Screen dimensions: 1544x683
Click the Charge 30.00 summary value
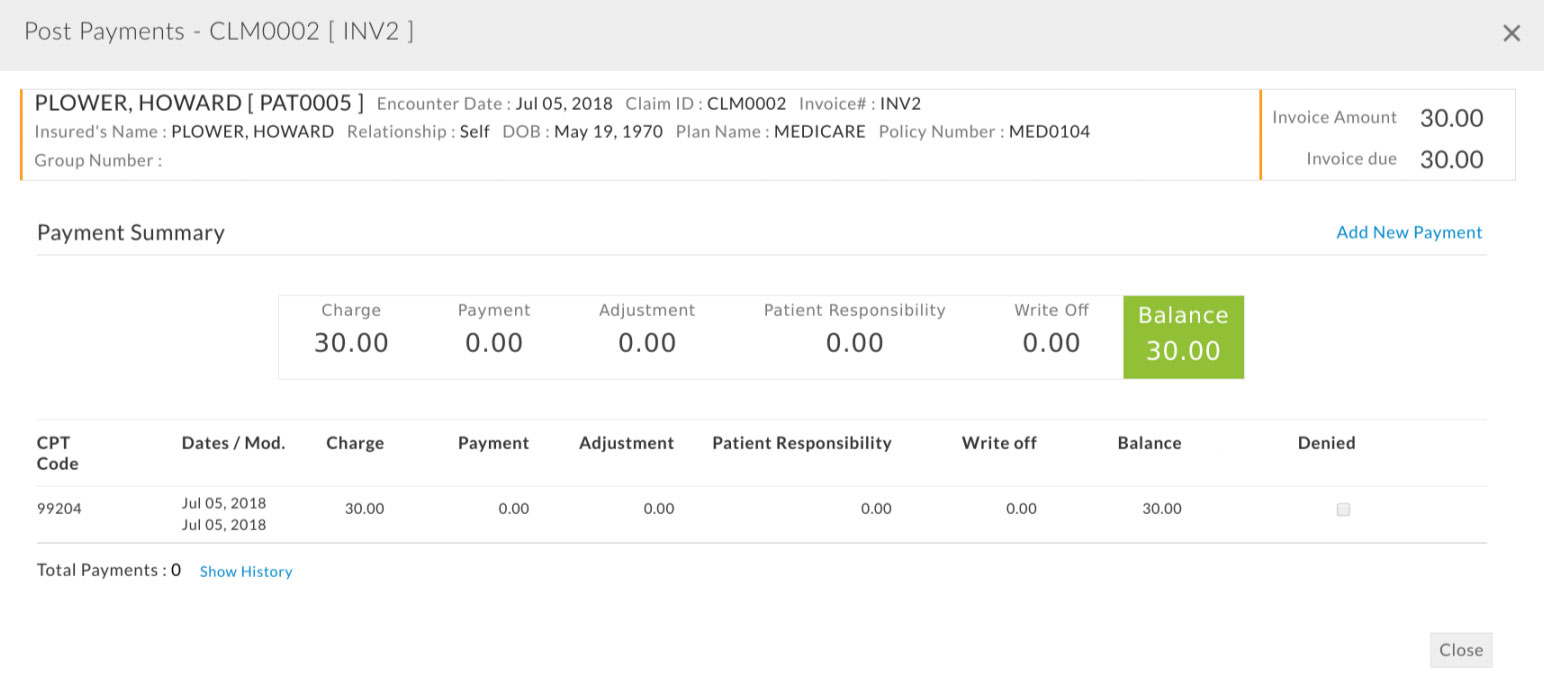(351, 343)
